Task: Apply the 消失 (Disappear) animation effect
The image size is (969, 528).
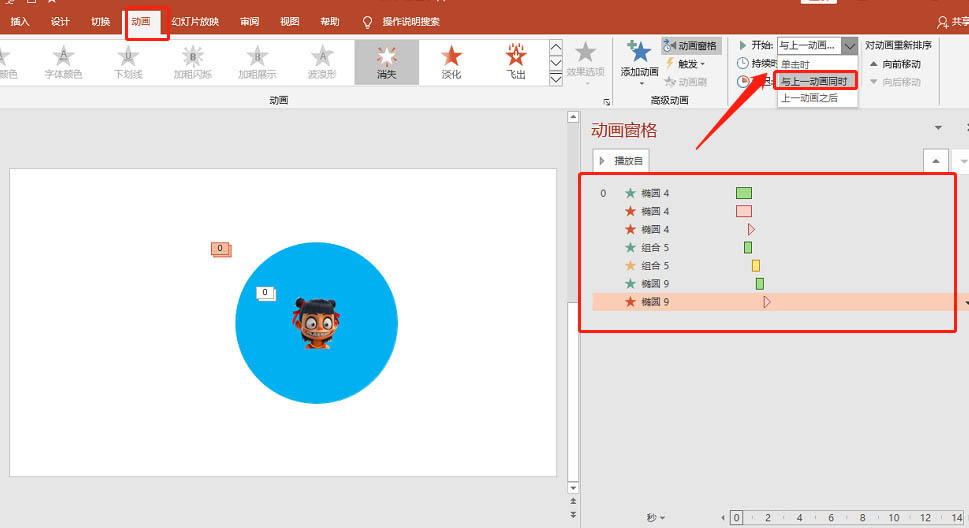Action: tap(386, 62)
